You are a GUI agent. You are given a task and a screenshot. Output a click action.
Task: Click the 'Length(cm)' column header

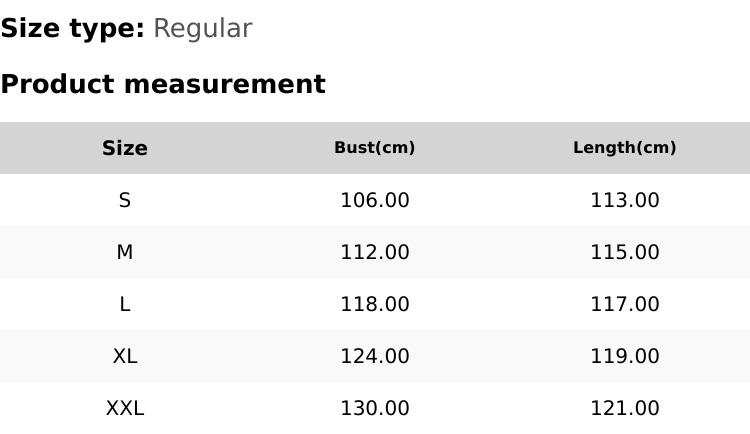click(625, 148)
